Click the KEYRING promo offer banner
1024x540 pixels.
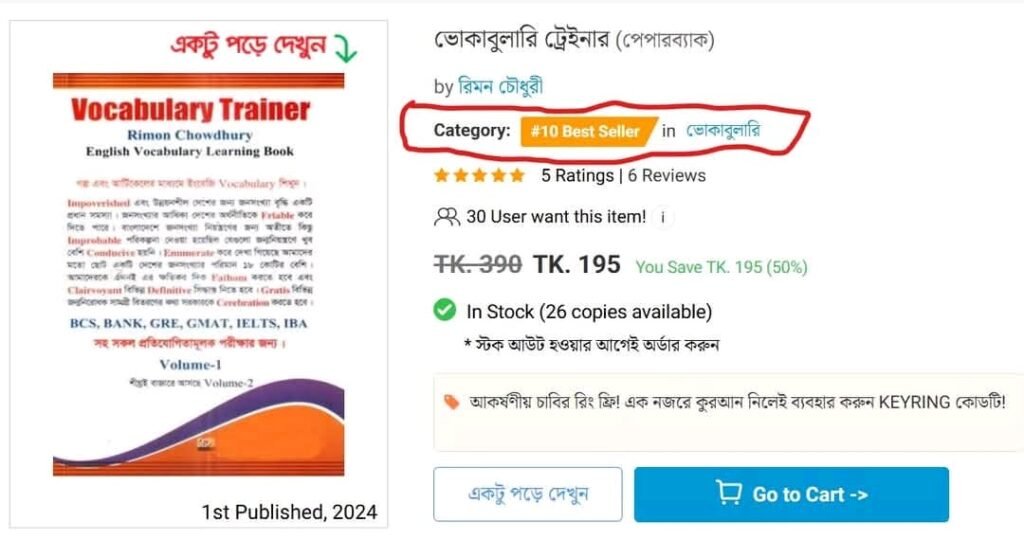point(728,412)
